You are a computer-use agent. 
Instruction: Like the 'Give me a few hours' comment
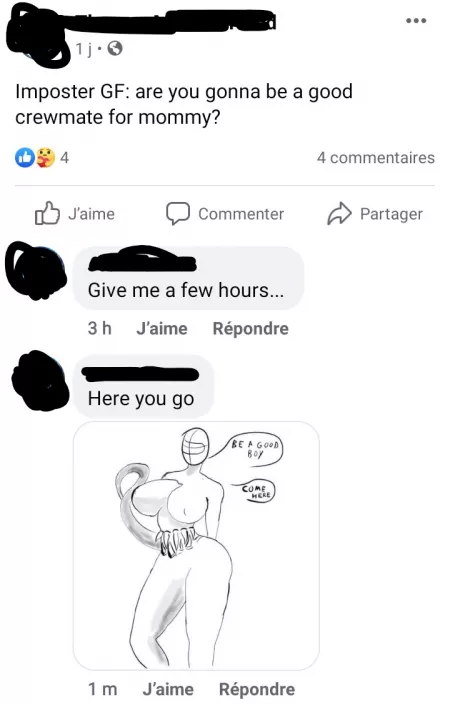pyautogui.click(x=162, y=328)
